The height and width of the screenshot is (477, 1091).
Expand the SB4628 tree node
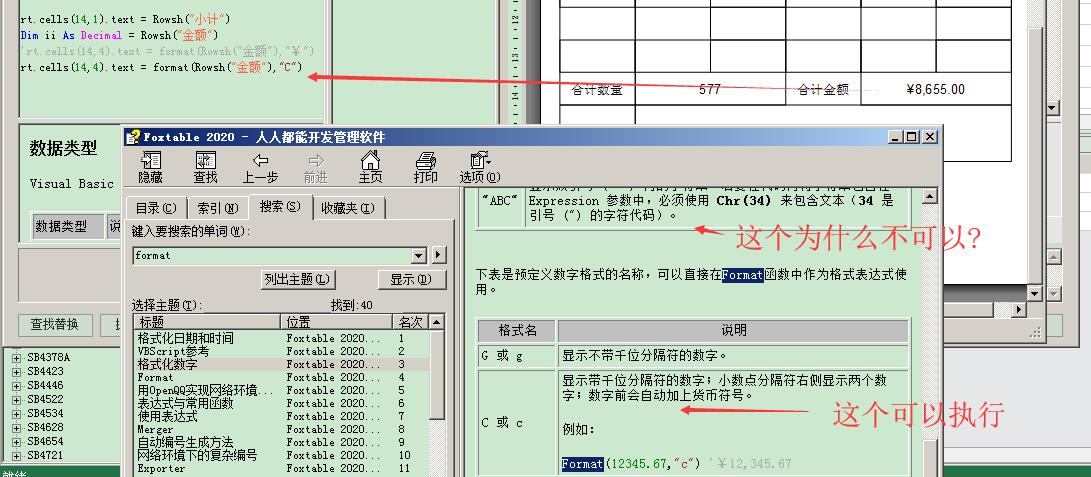[16, 427]
